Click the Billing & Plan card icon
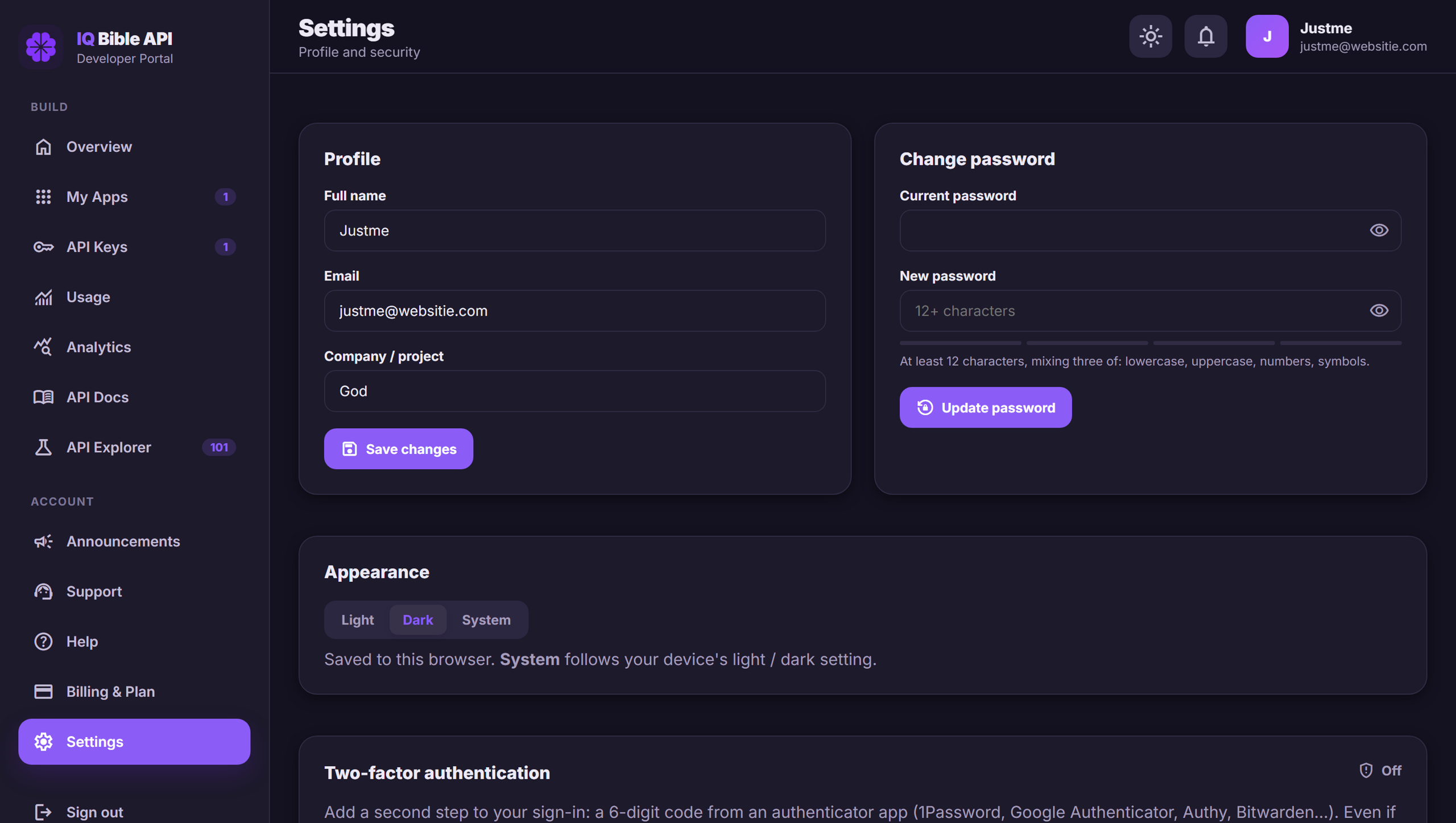This screenshot has height=823, width=1456. pyautogui.click(x=43, y=692)
